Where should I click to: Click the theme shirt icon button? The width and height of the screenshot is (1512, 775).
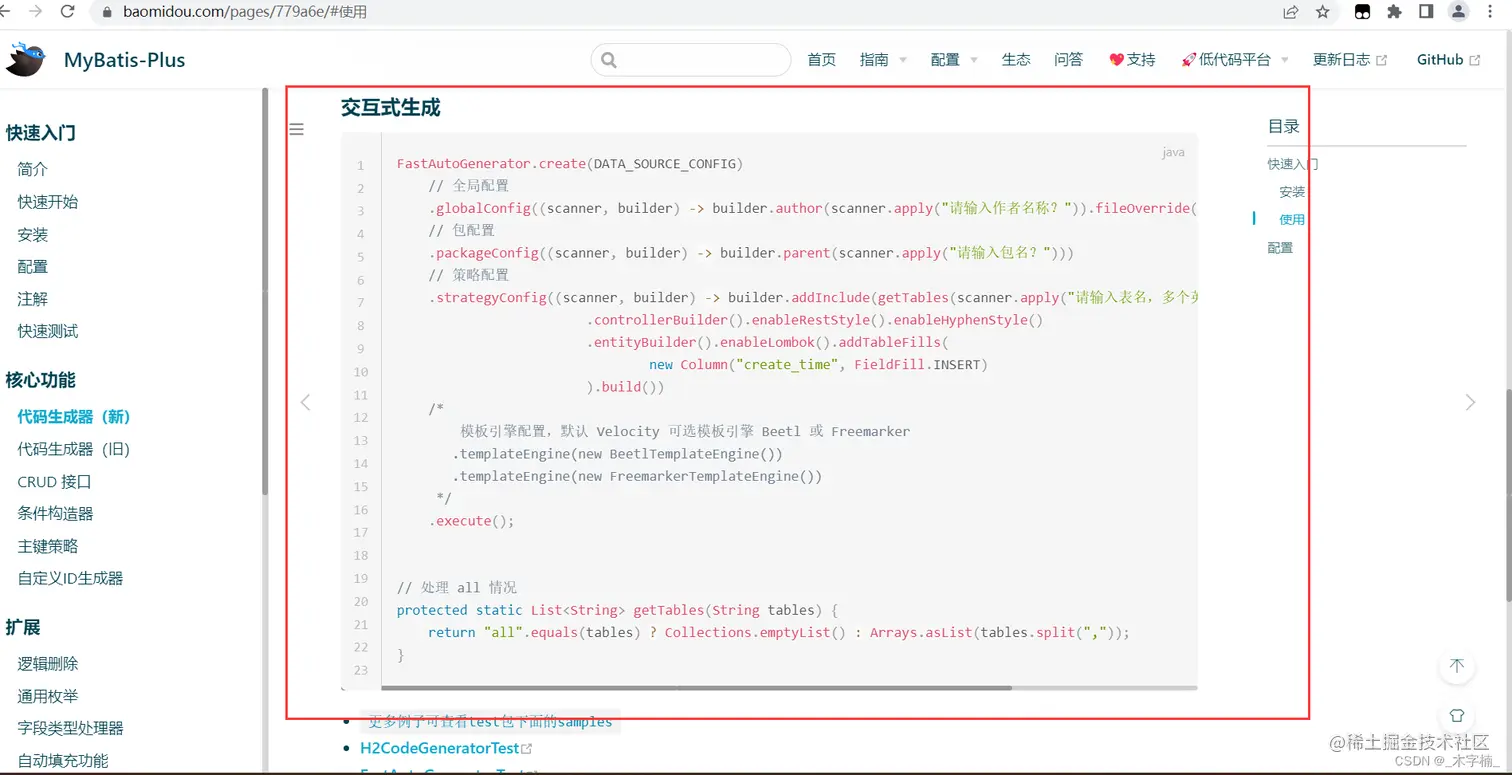pyautogui.click(x=1457, y=715)
